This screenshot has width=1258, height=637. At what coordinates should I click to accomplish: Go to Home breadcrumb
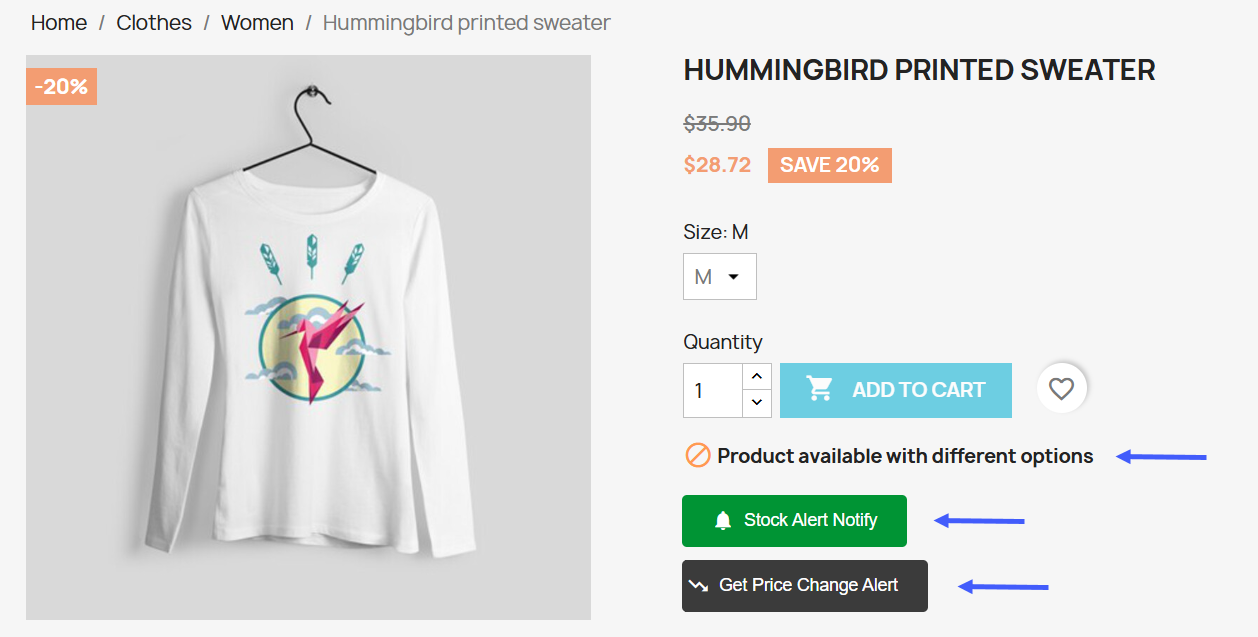coord(59,22)
